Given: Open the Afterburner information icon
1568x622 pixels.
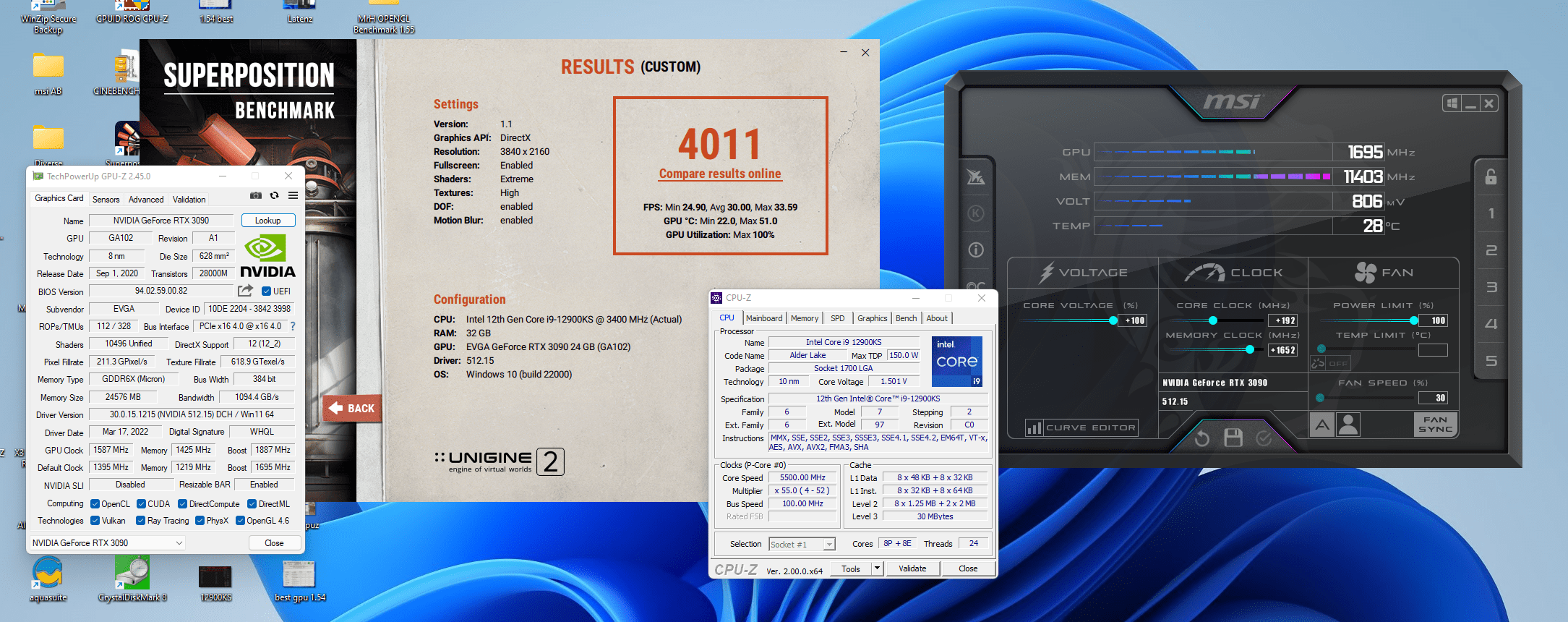Looking at the screenshot, I should [x=976, y=250].
